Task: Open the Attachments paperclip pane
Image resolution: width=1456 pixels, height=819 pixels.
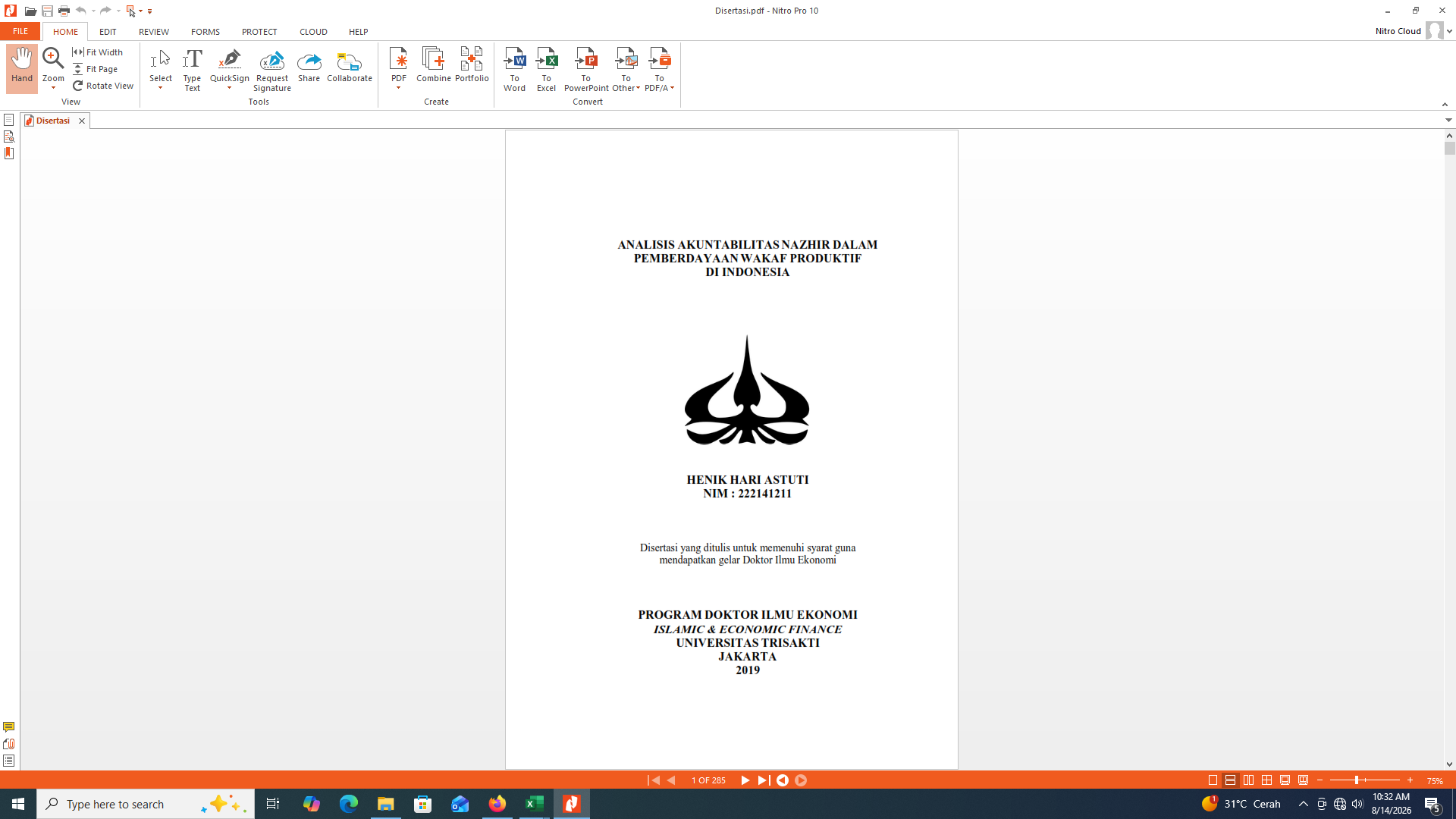Action: click(x=9, y=744)
